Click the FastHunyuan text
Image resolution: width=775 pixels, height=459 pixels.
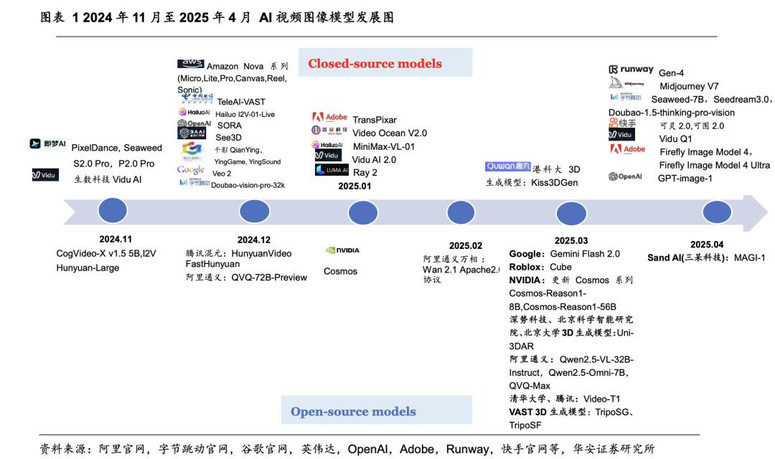tap(213, 264)
